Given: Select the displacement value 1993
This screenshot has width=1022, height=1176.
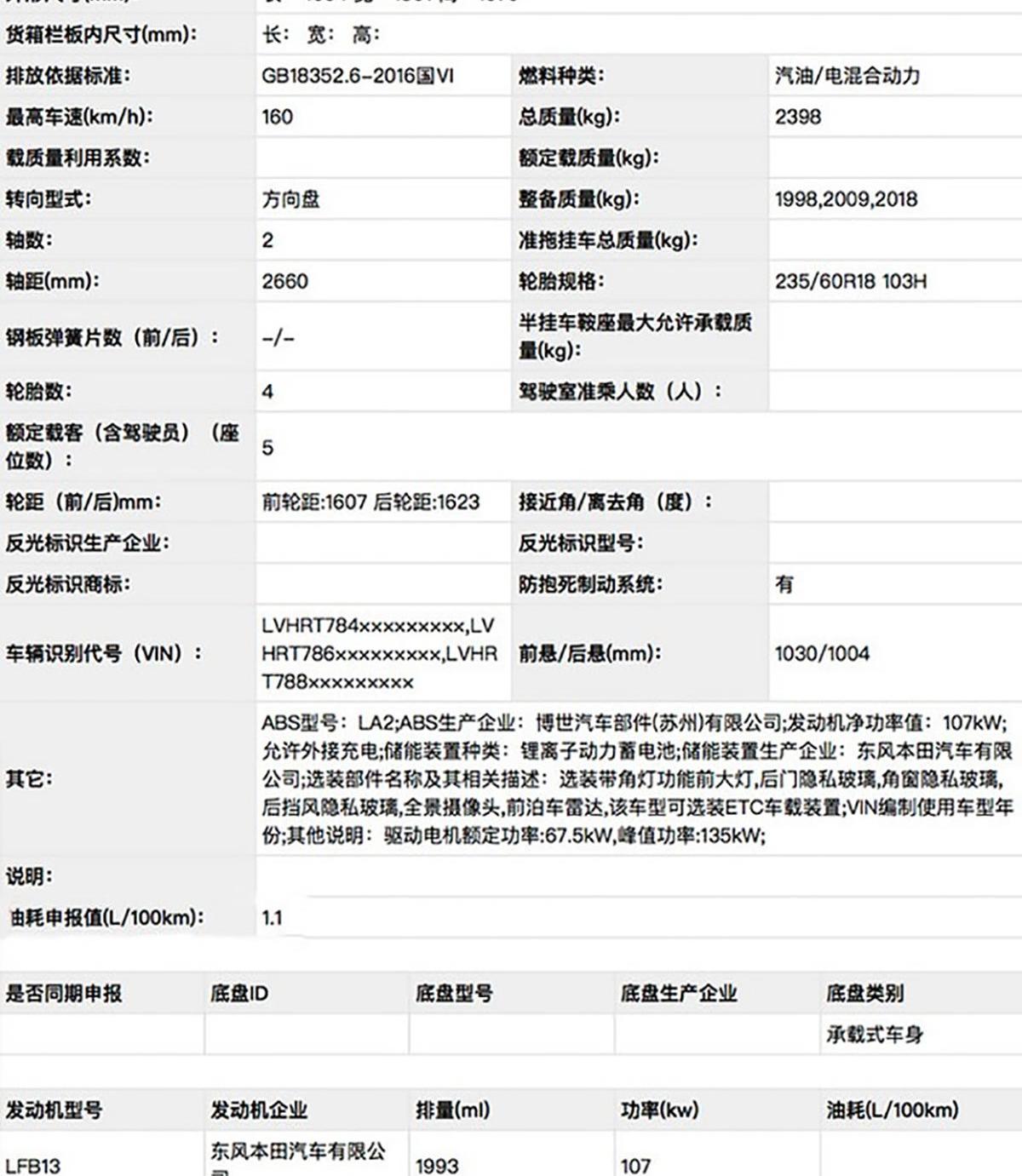Looking at the screenshot, I should click(437, 1165).
